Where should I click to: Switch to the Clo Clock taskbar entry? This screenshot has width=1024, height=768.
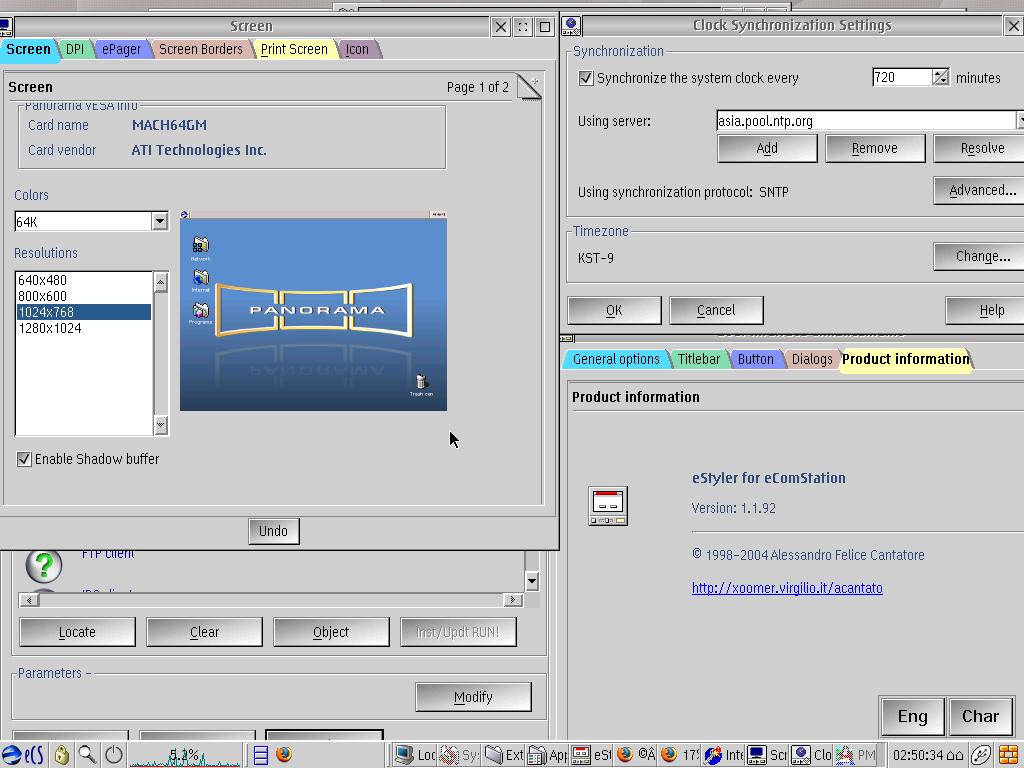[811, 755]
